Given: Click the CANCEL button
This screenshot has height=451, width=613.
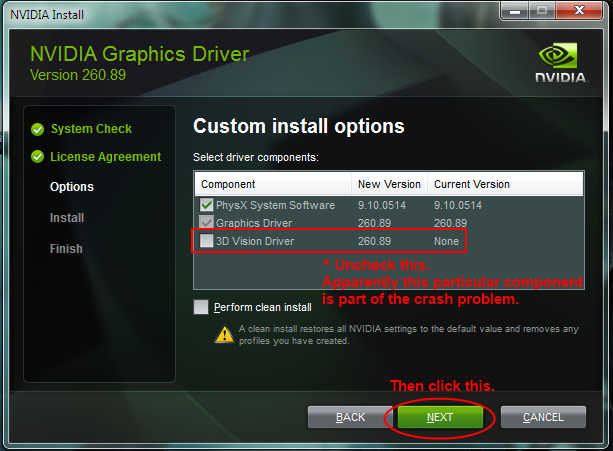Looking at the screenshot, I should tap(543, 417).
